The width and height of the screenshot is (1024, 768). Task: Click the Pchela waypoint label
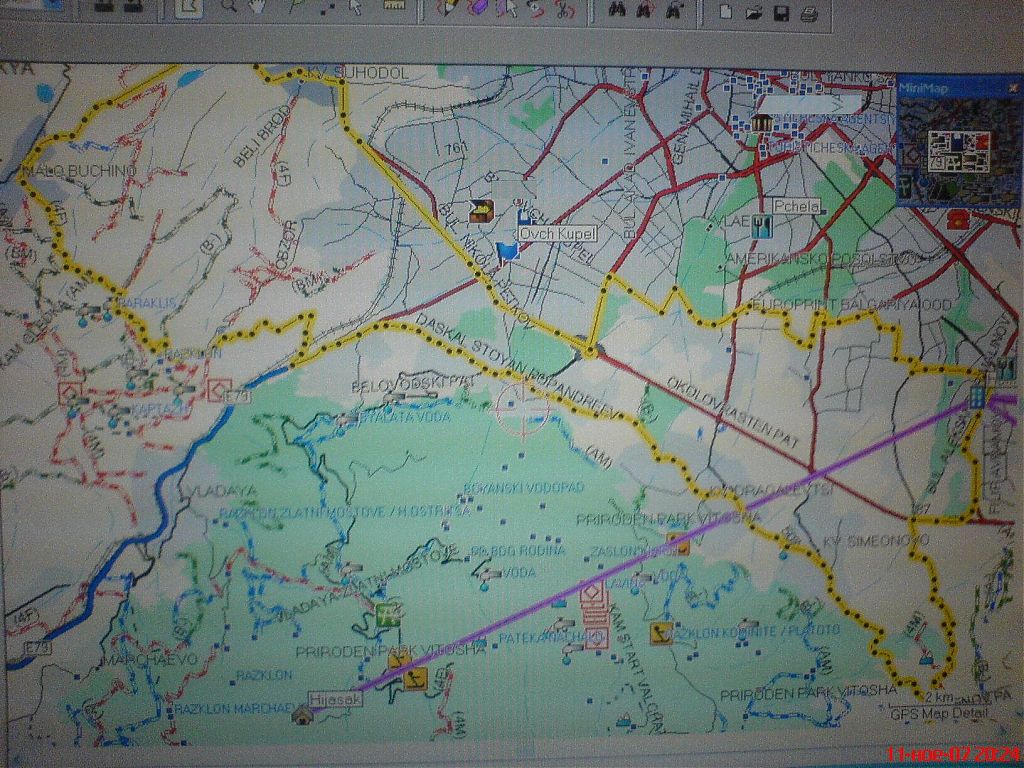coord(797,206)
